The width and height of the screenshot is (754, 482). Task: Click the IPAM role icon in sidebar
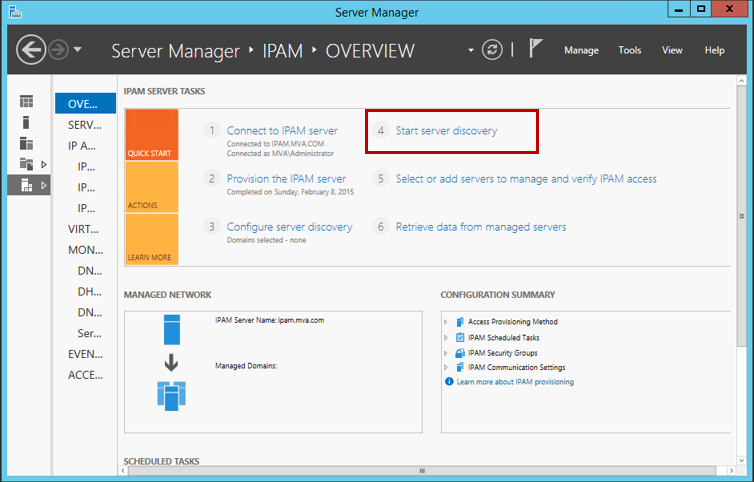[26, 185]
